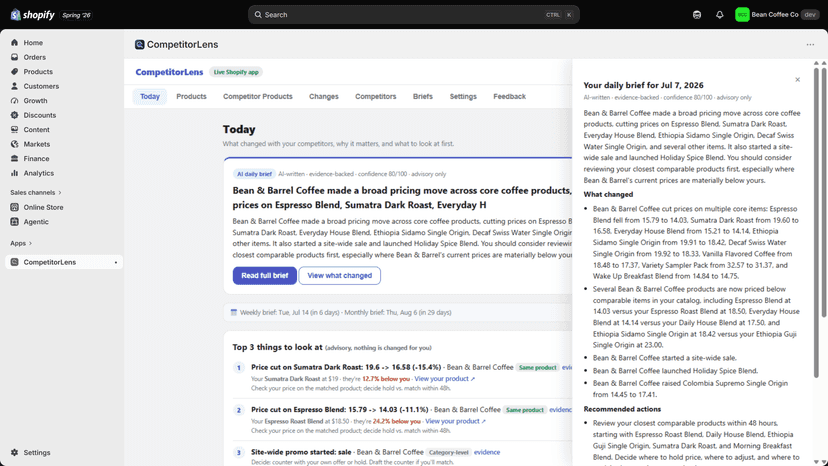Click the CompetitorLens brand link

click(169, 72)
